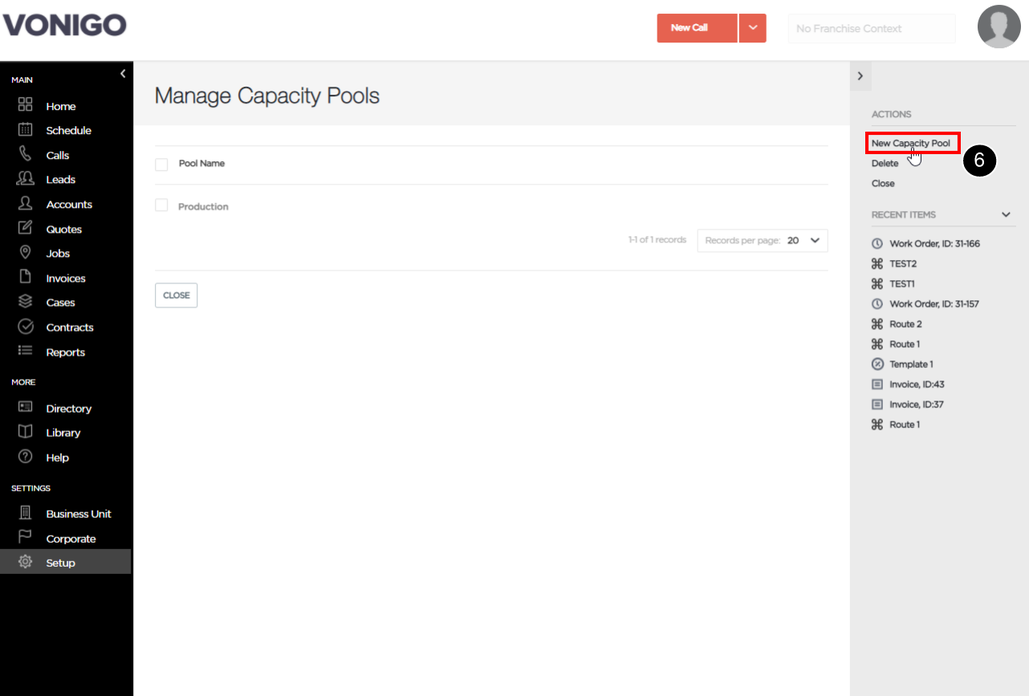The image size is (1029, 696).
Task: Open Leads via its people icon
Action: pyautogui.click(x=25, y=178)
